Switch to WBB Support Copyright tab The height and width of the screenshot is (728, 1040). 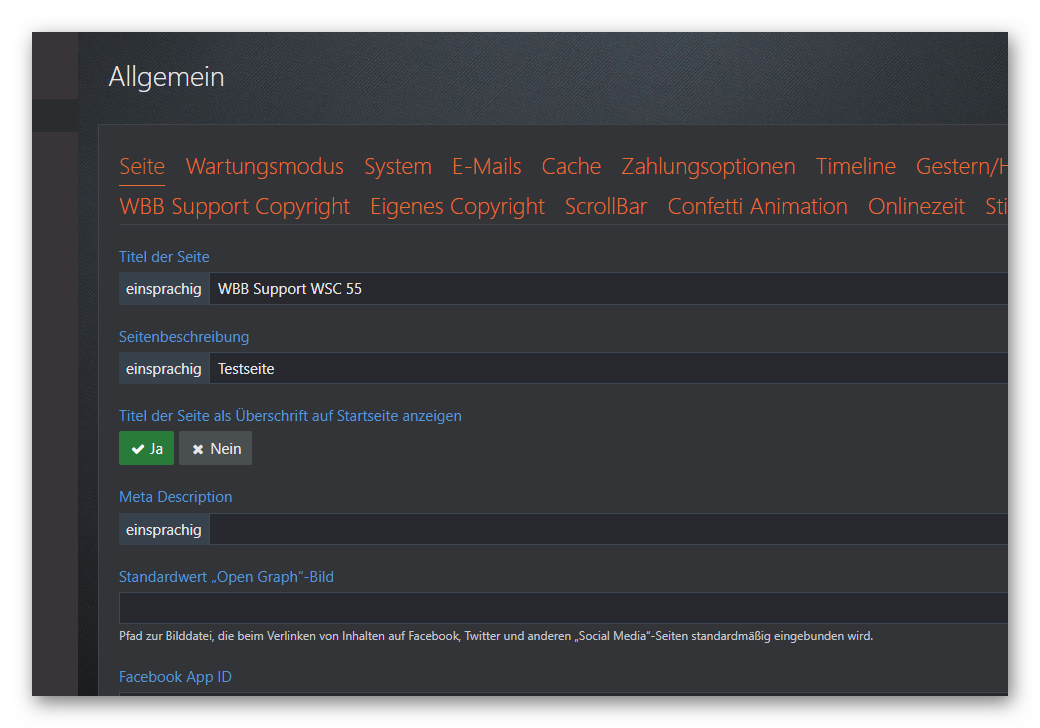234,207
